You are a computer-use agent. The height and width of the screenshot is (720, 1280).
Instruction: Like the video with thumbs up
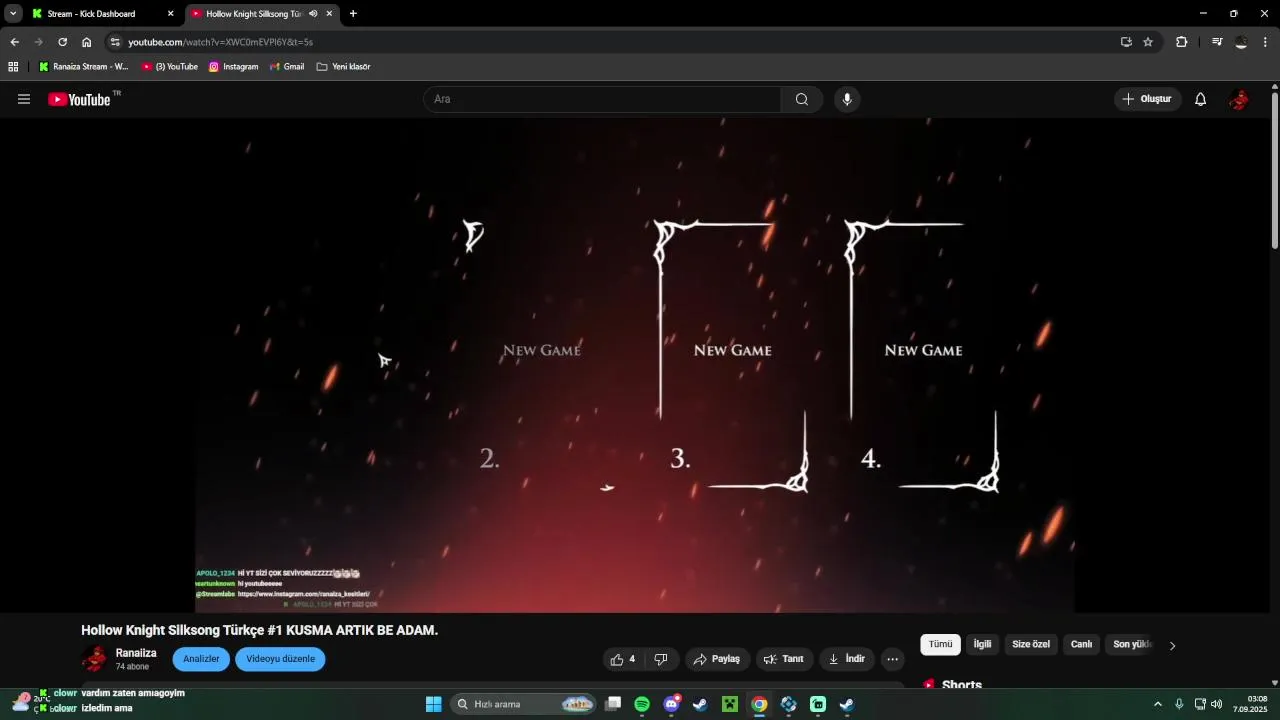(x=623, y=659)
